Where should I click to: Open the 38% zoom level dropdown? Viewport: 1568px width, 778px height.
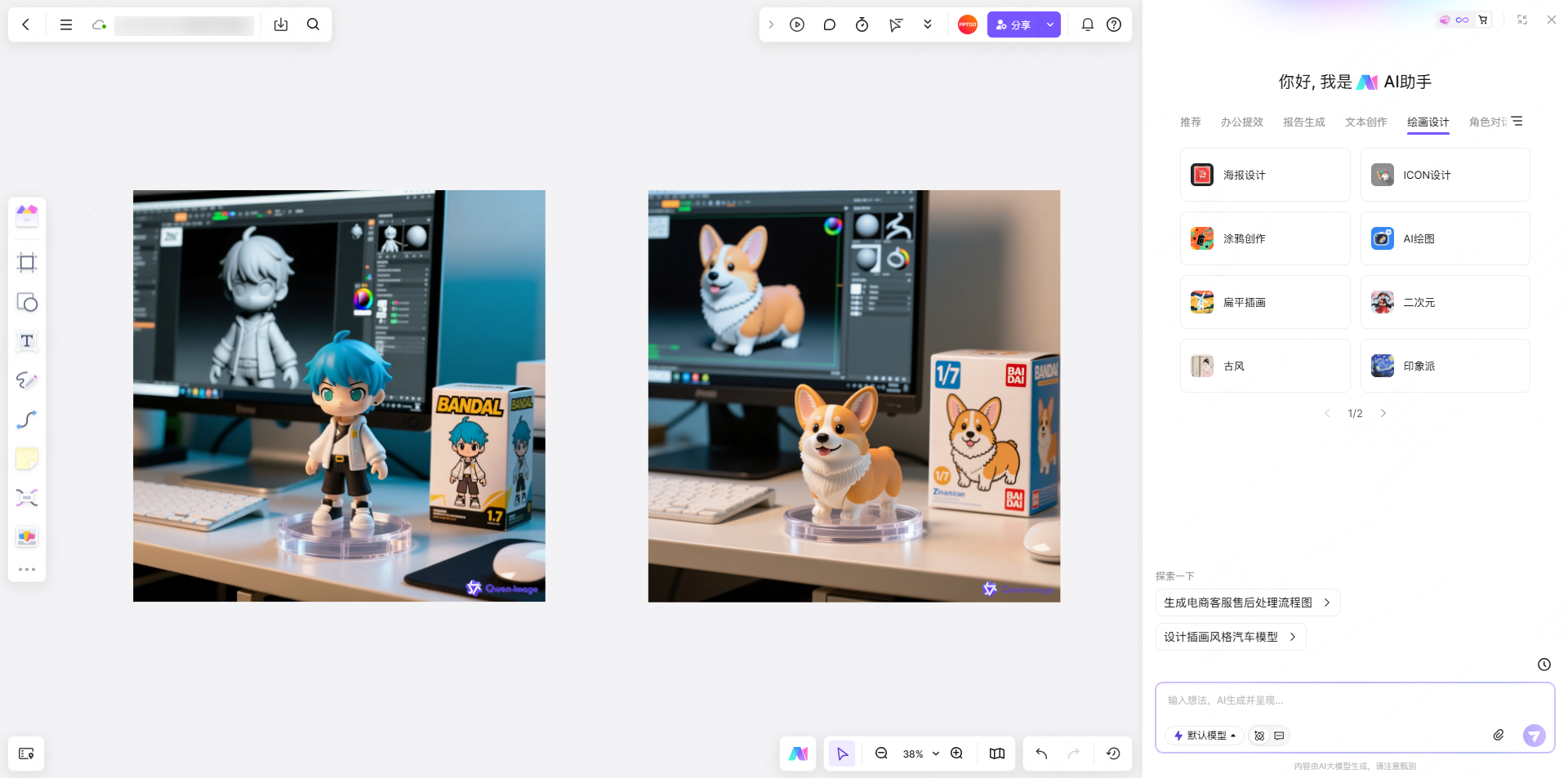tap(921, 754)
